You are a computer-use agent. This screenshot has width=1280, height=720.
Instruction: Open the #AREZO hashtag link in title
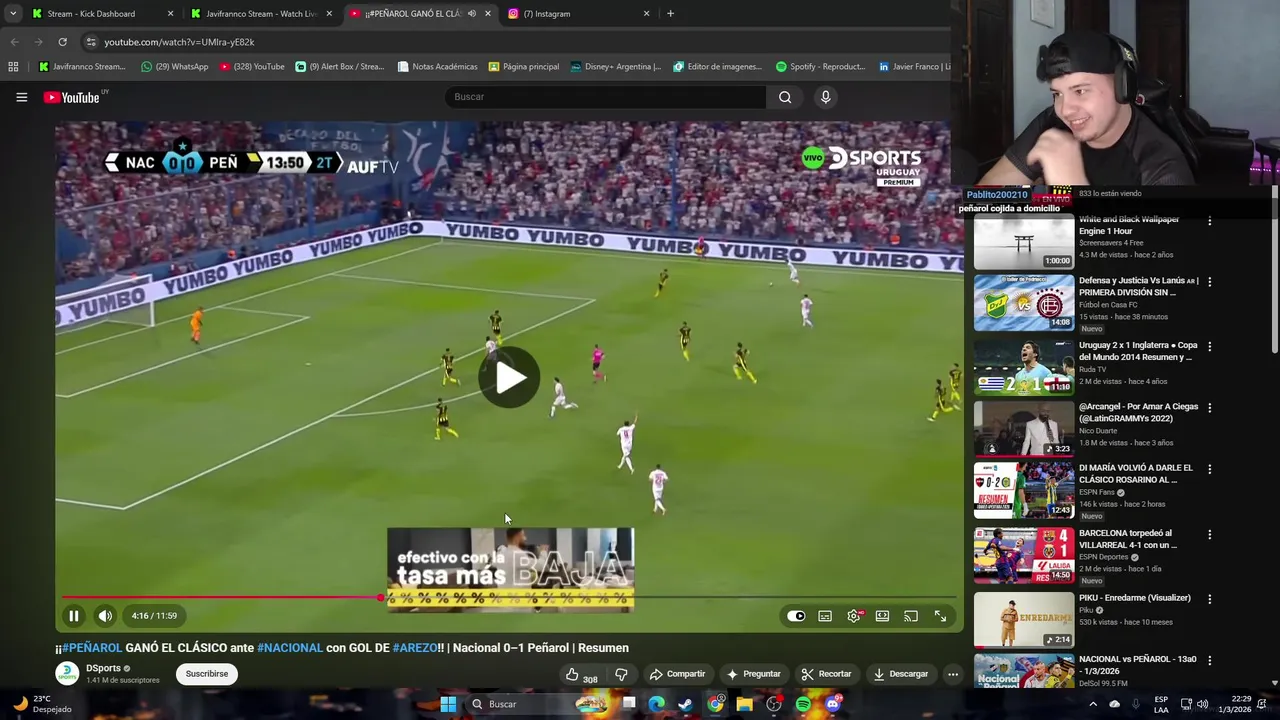(414, 648)
